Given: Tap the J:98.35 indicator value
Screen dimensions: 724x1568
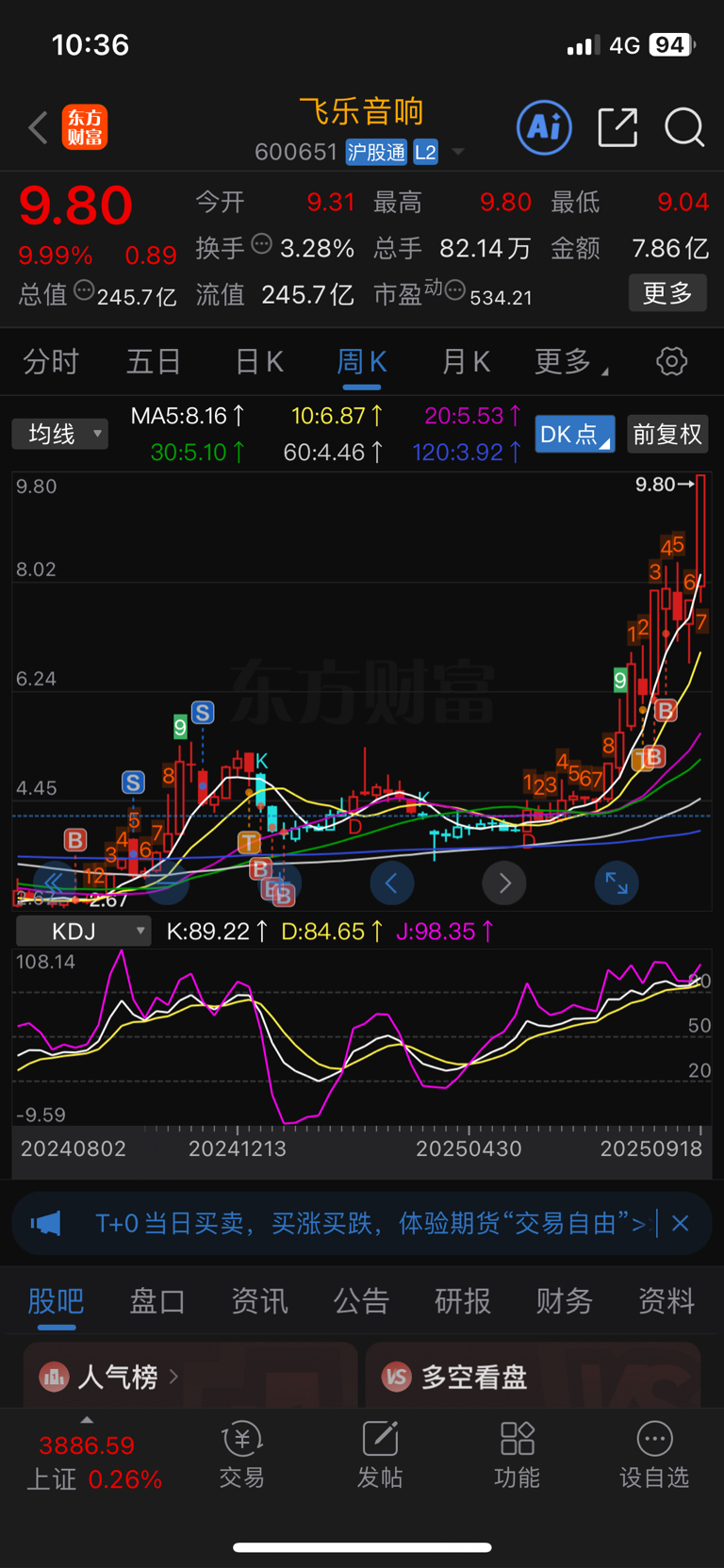Looking at the screenshot, I should click(x=445, y=932).
